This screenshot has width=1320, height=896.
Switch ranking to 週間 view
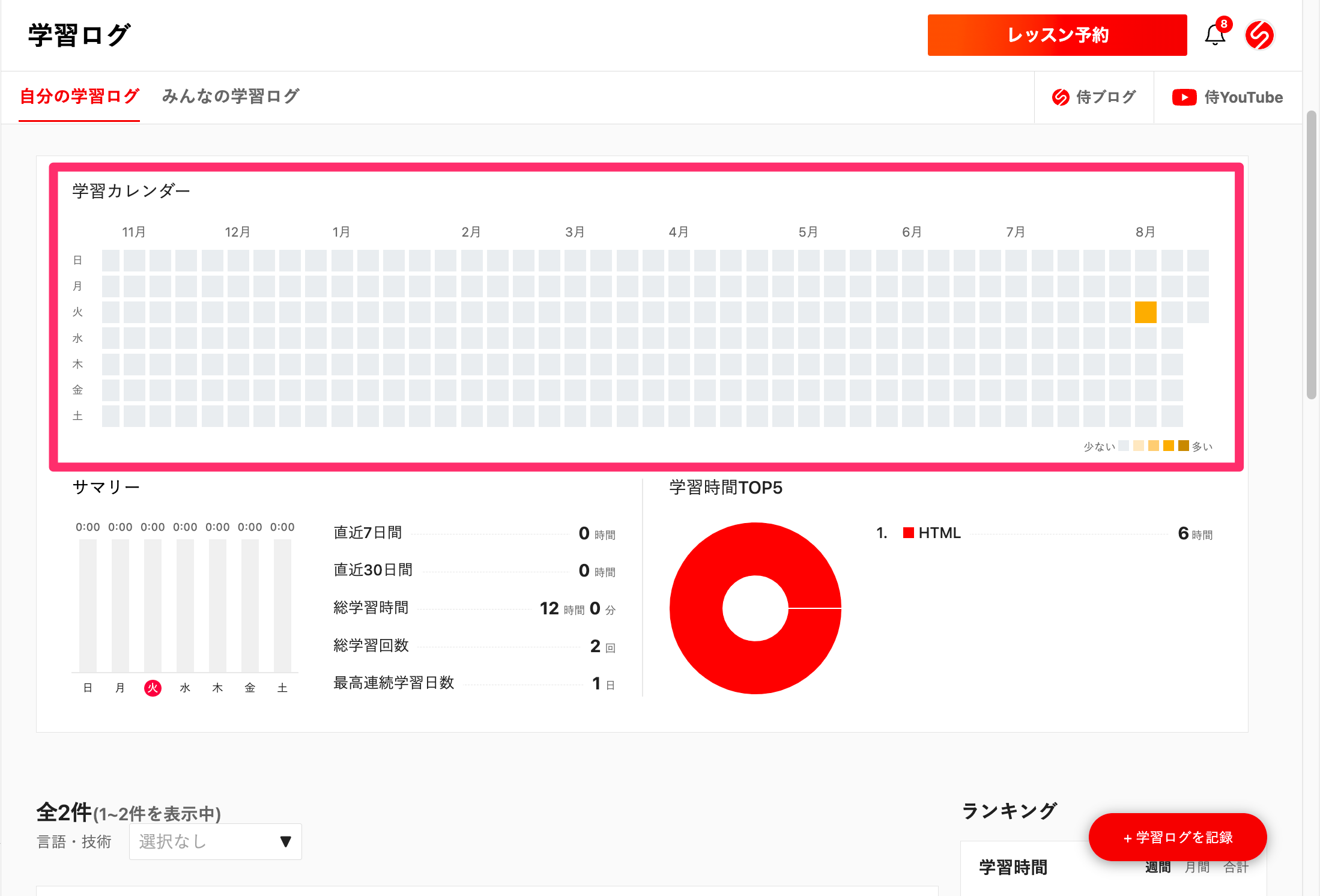pyautogui.click(x=1157, y=867)
